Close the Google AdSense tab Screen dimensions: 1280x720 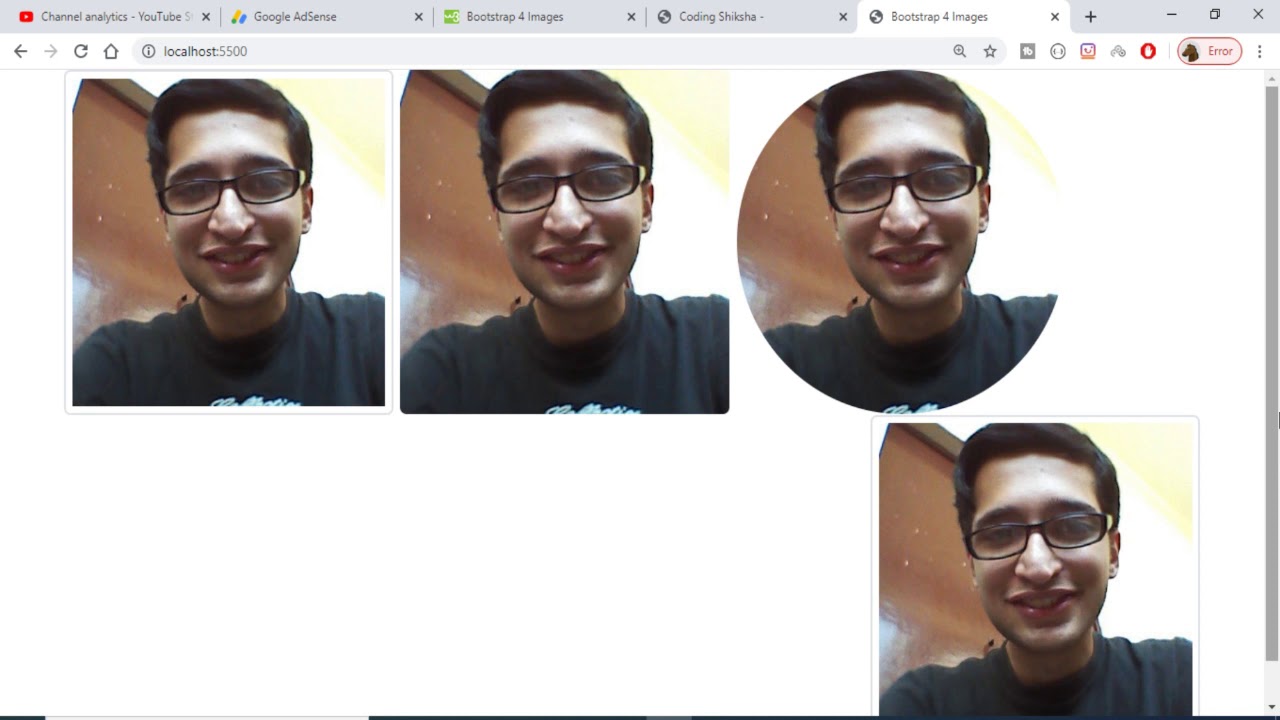pos(419,17)
